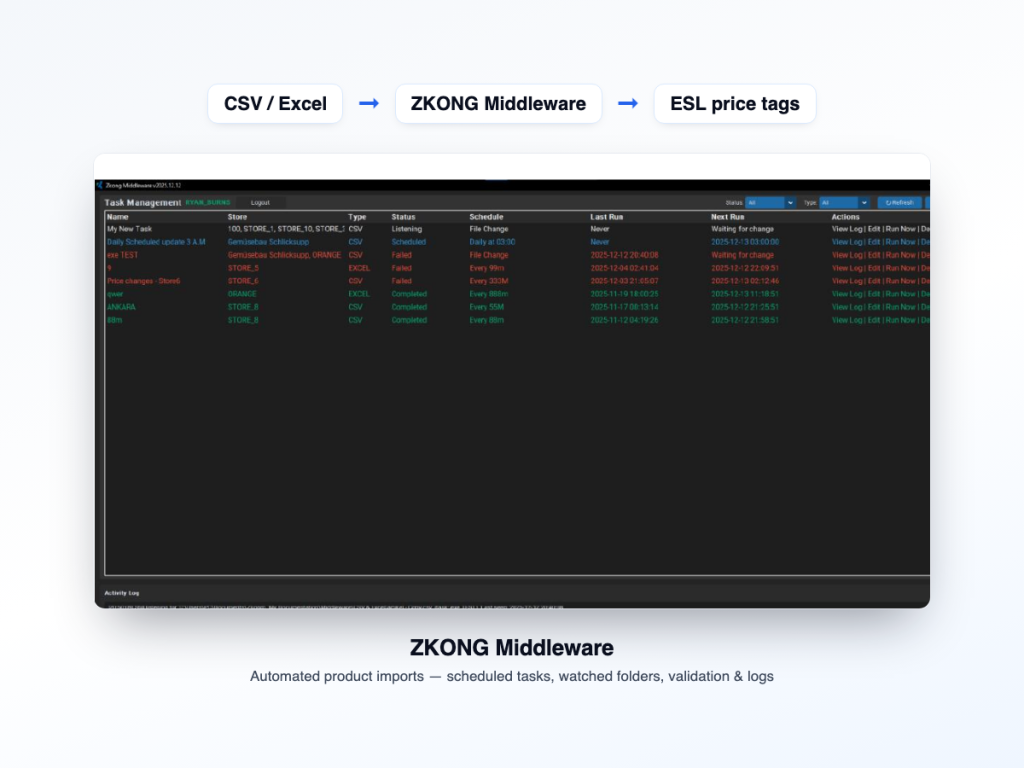Click the Actions column header
Image resolution: width=1024 pixels, height=768 pixels.
click(x=845, y=217)
